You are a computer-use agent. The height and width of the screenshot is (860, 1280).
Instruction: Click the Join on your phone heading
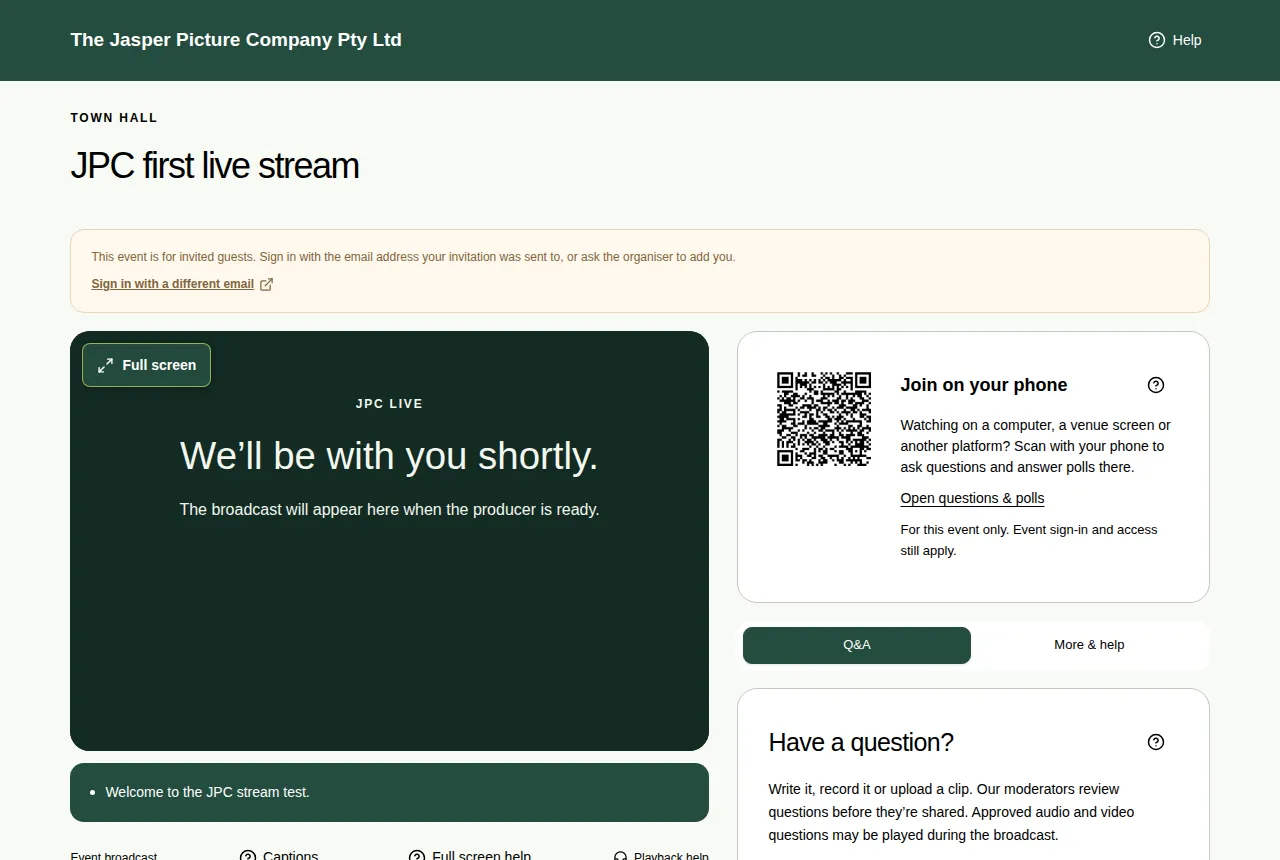[x=984, y=385]
